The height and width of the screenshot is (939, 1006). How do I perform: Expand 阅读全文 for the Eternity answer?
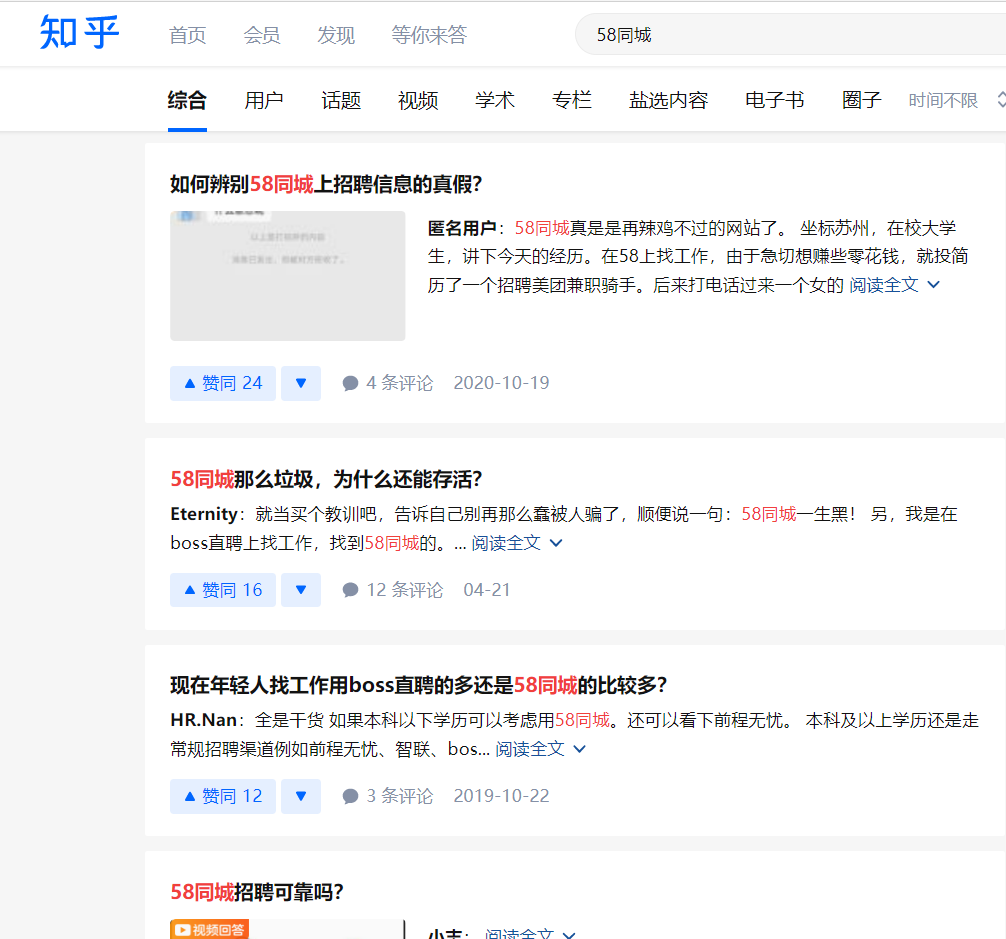(x=517, y=543)
